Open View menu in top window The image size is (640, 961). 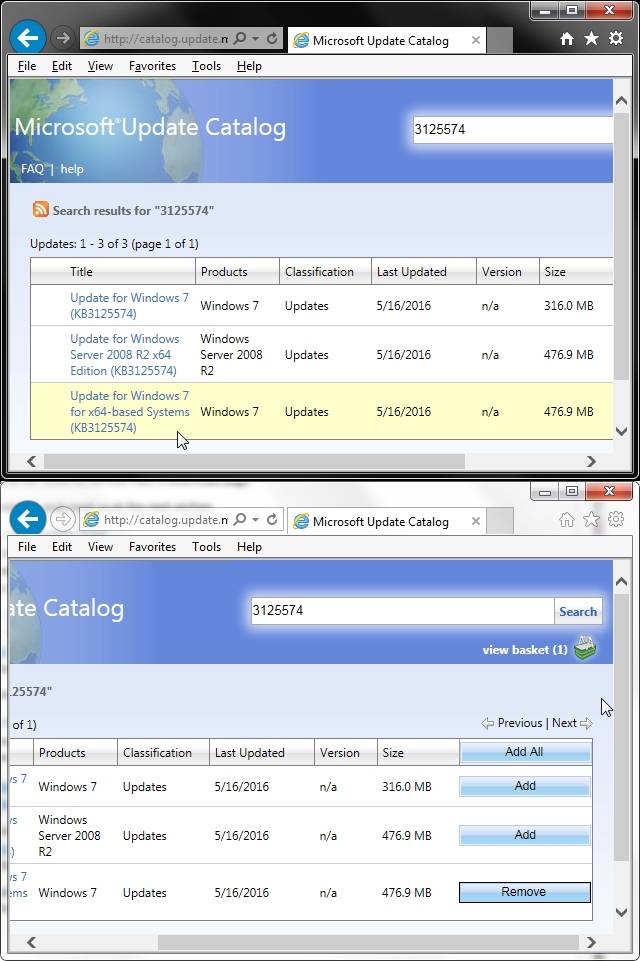point(101,66)
